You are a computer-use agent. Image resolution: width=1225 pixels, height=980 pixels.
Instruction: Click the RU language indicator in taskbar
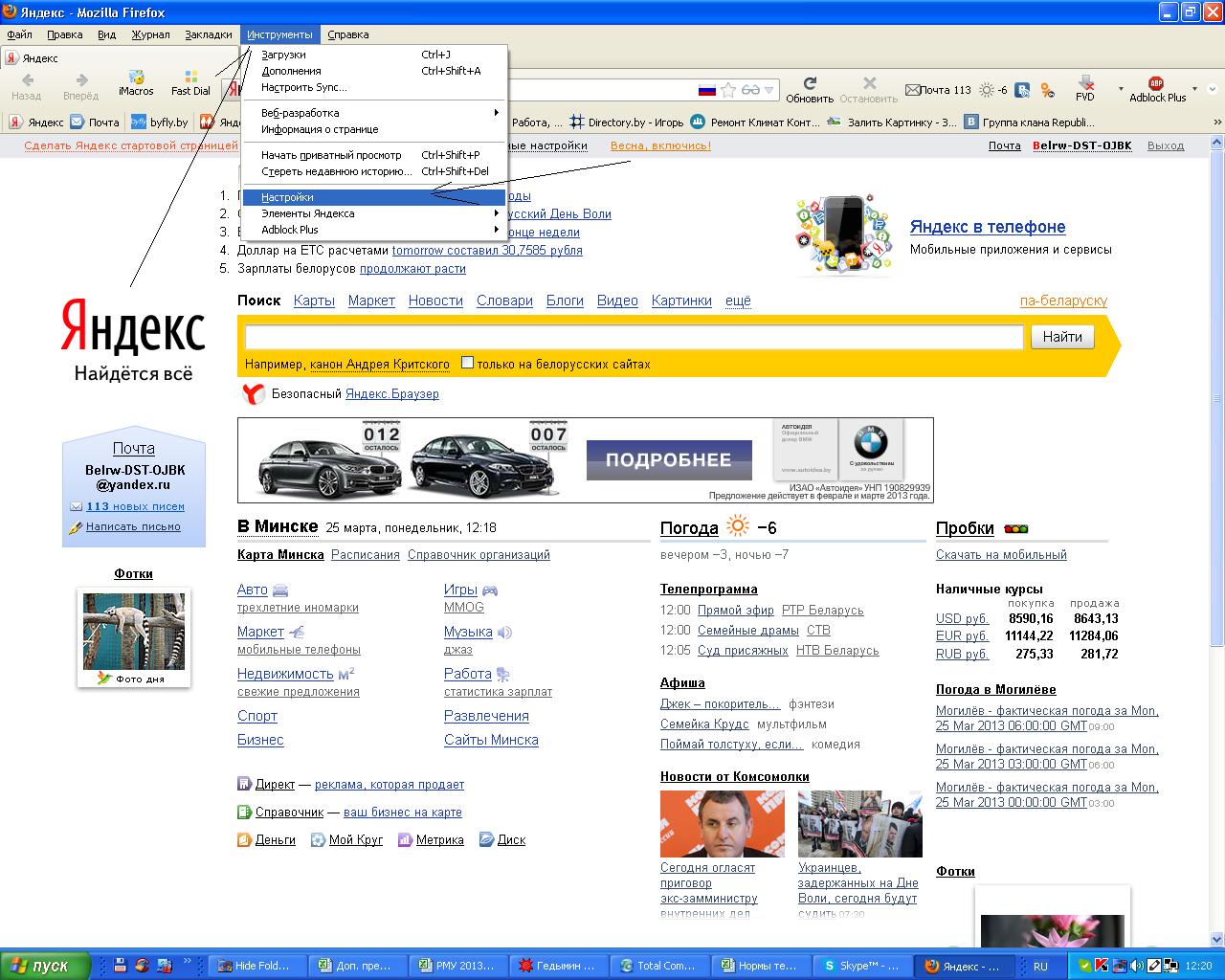click(1040, 967)
